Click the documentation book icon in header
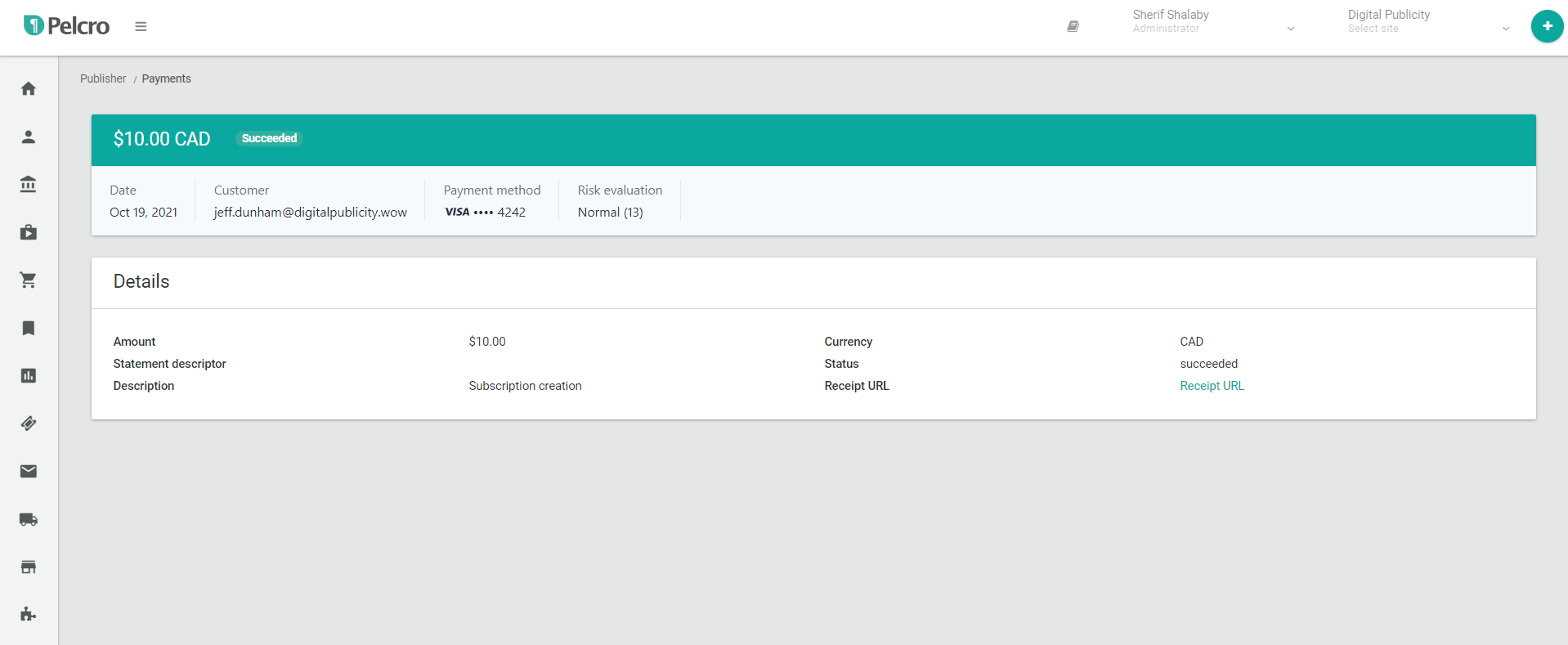1568x645 pixels. (x=1073, y=26)
